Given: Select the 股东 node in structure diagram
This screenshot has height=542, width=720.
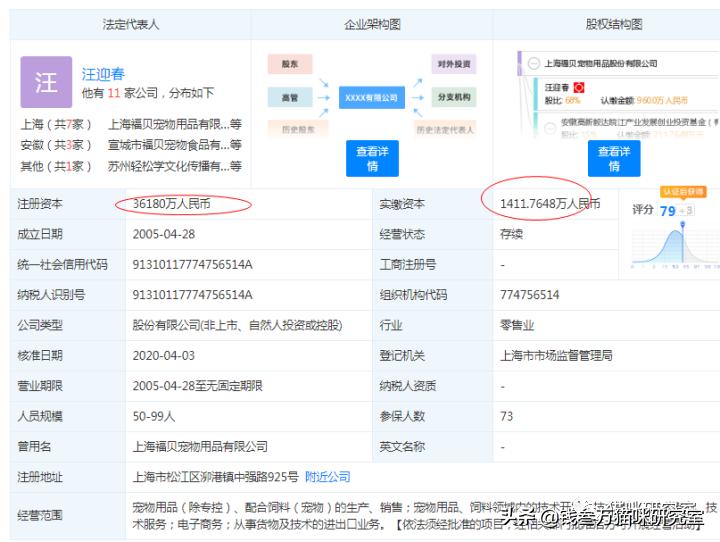Looking at the screenshot, I should [290, 64].
